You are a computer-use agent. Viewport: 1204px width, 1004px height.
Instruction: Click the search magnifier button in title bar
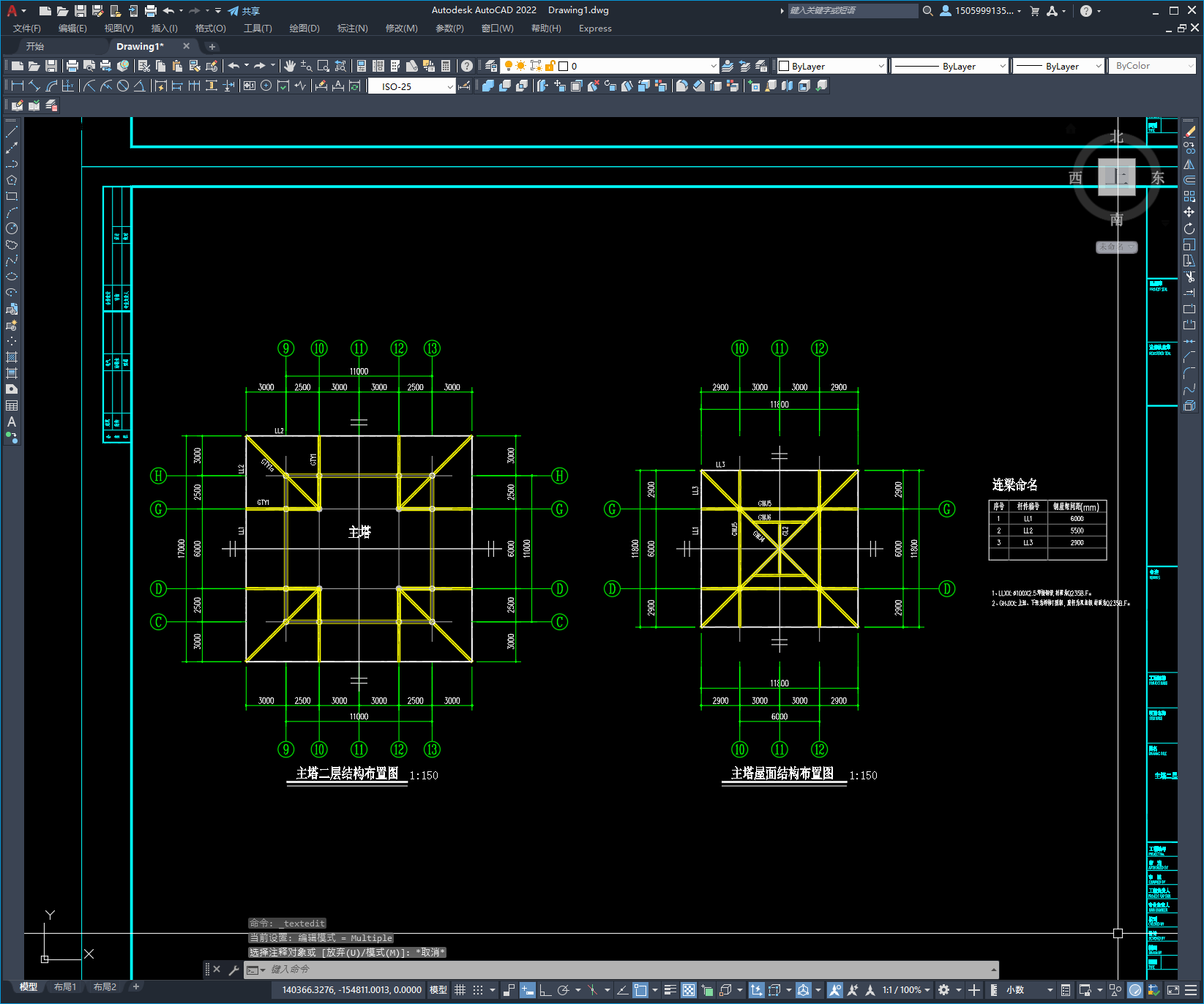(928, 10)
